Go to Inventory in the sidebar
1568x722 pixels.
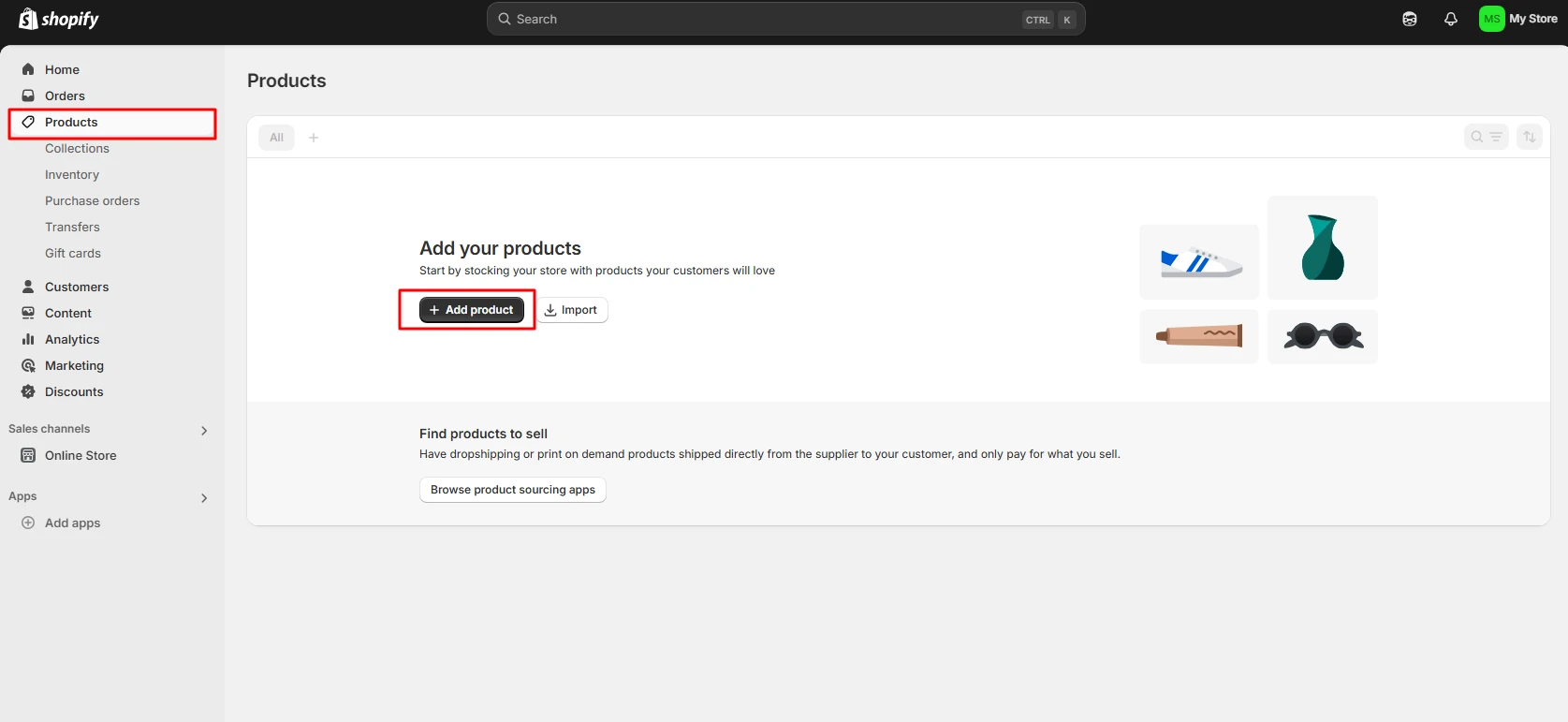tap(72, 174)
